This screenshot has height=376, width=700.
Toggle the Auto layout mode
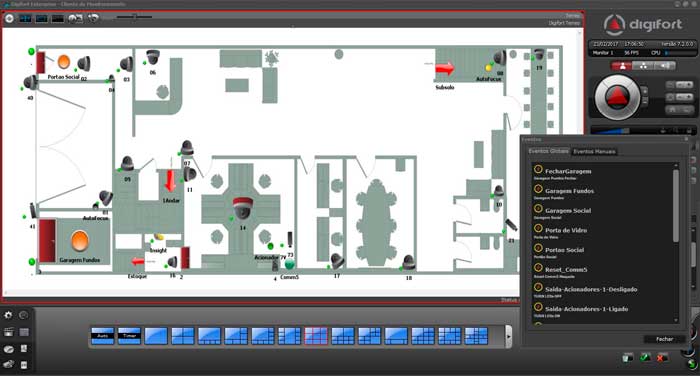[x=103, y=336]
